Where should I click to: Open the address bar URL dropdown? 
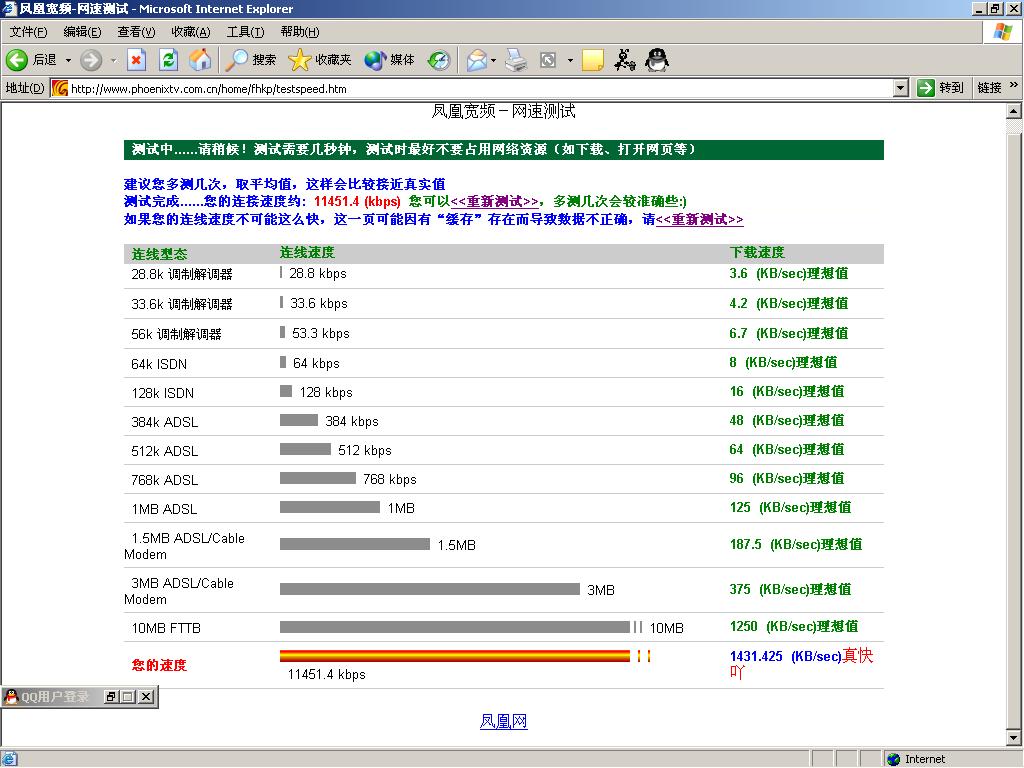coord(901,88)
